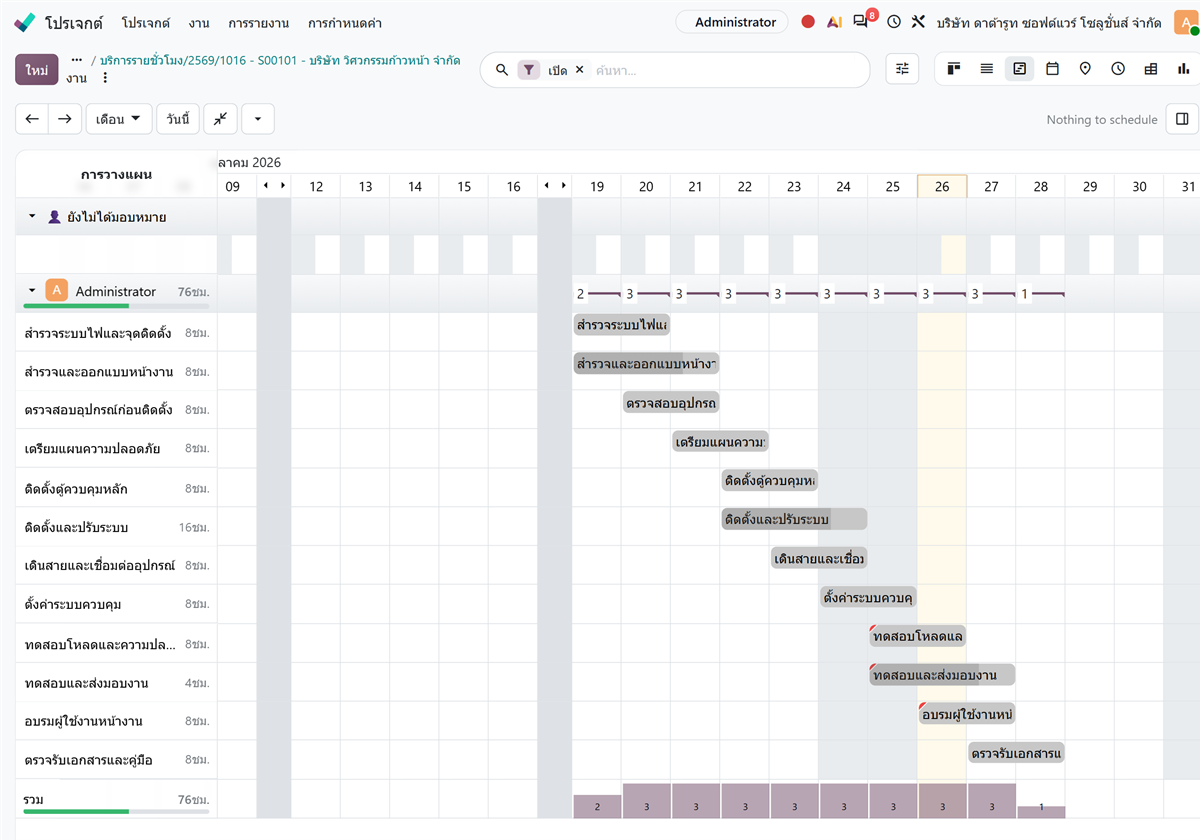The image size is (1200, 840).
Task: Switch to Map view
Action: pyautogui.click(x=1085, y=69)
